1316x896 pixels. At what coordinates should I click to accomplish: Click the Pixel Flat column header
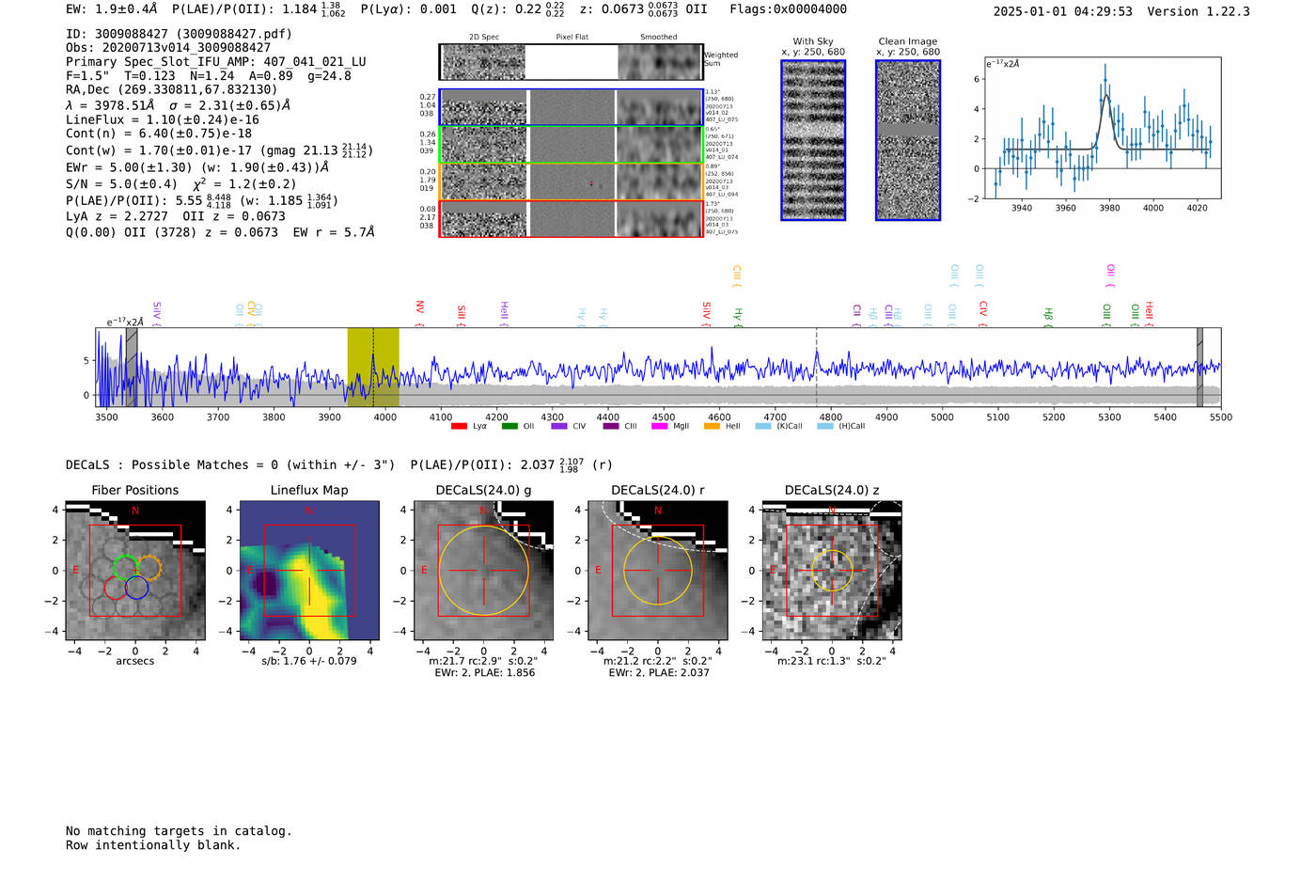(x=572, y=37)
